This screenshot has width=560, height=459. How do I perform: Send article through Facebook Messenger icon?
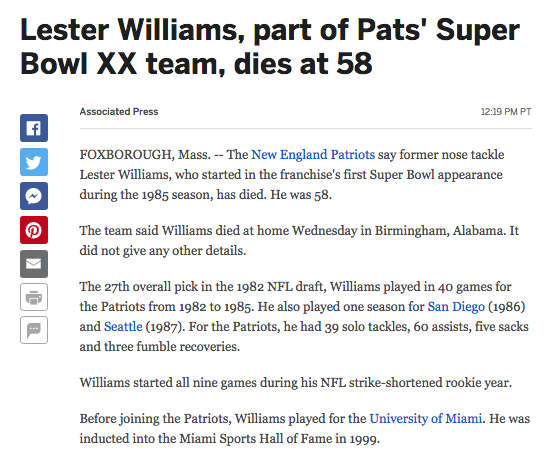[x=34, y=196]
